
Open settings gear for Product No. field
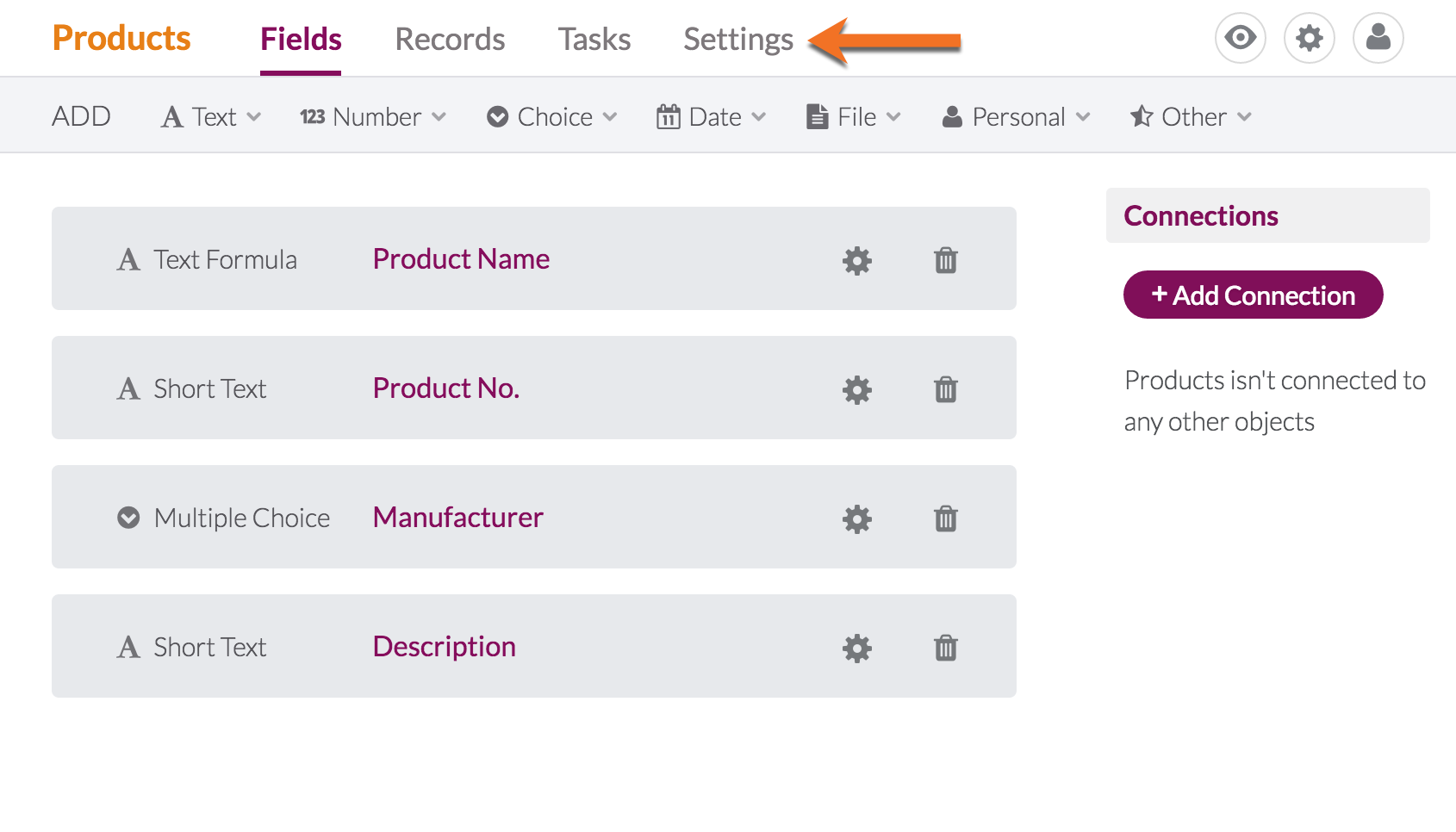(857, 389)
